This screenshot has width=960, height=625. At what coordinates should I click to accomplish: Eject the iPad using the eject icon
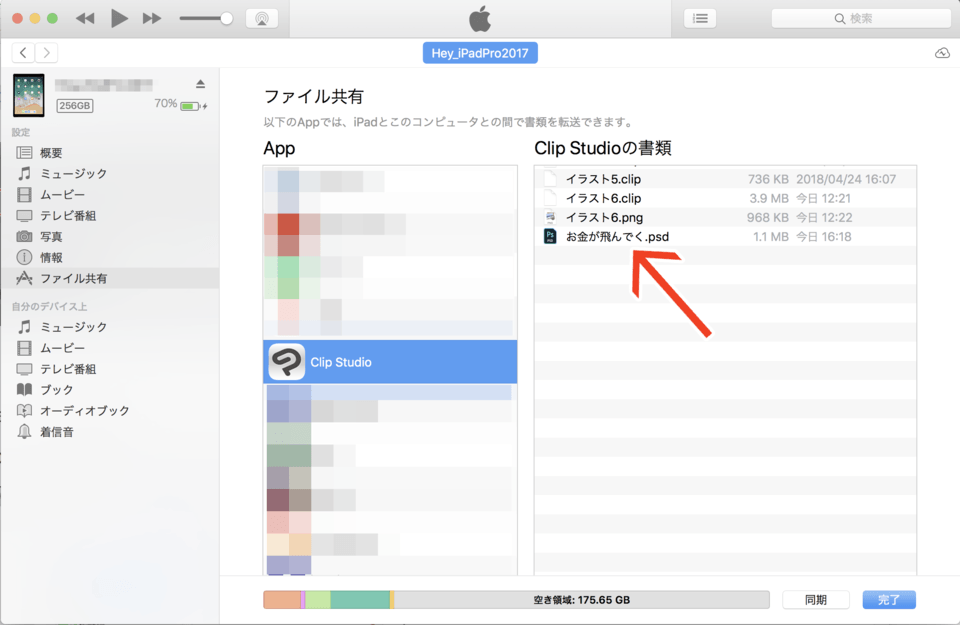point(200,83)
